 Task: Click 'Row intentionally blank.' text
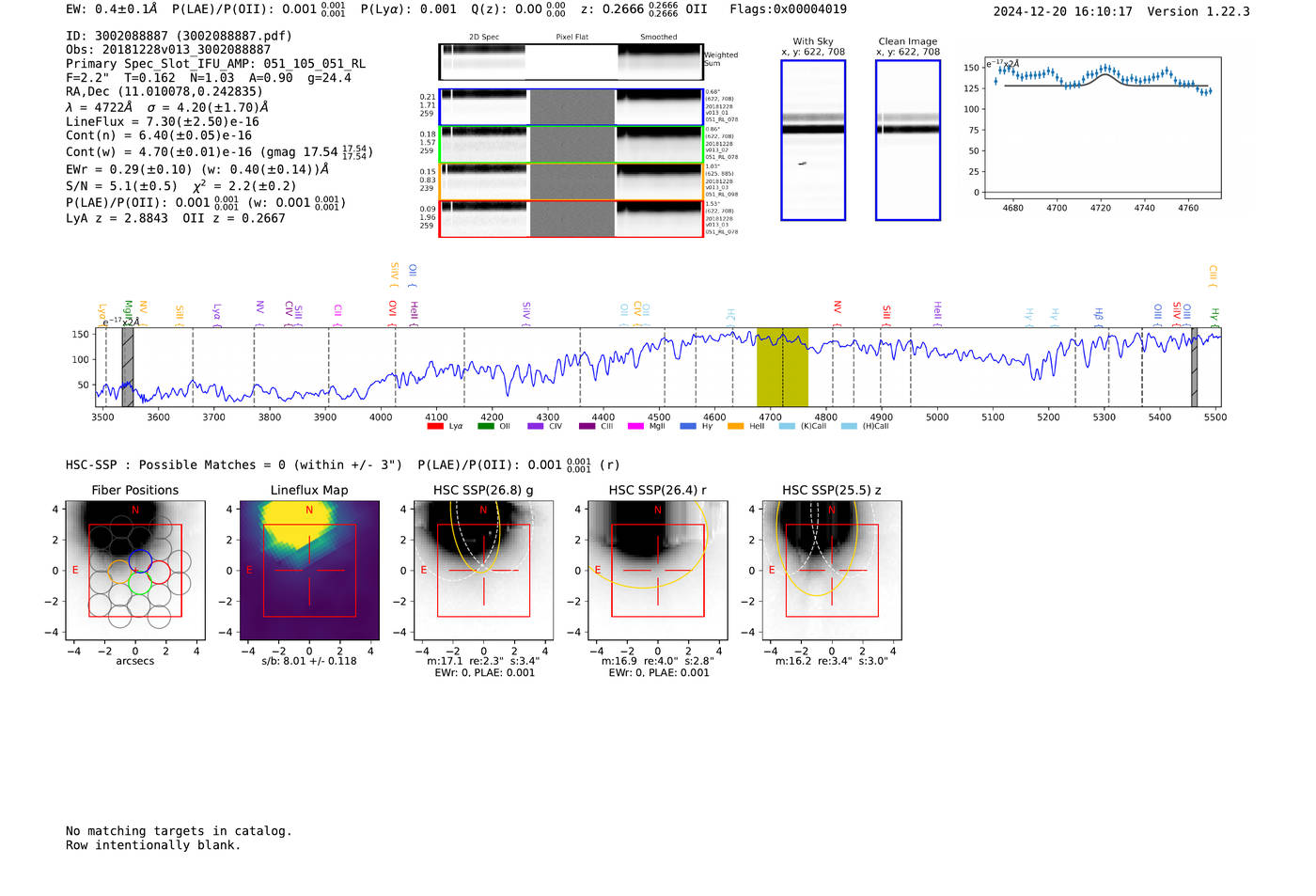coord(153,845)
